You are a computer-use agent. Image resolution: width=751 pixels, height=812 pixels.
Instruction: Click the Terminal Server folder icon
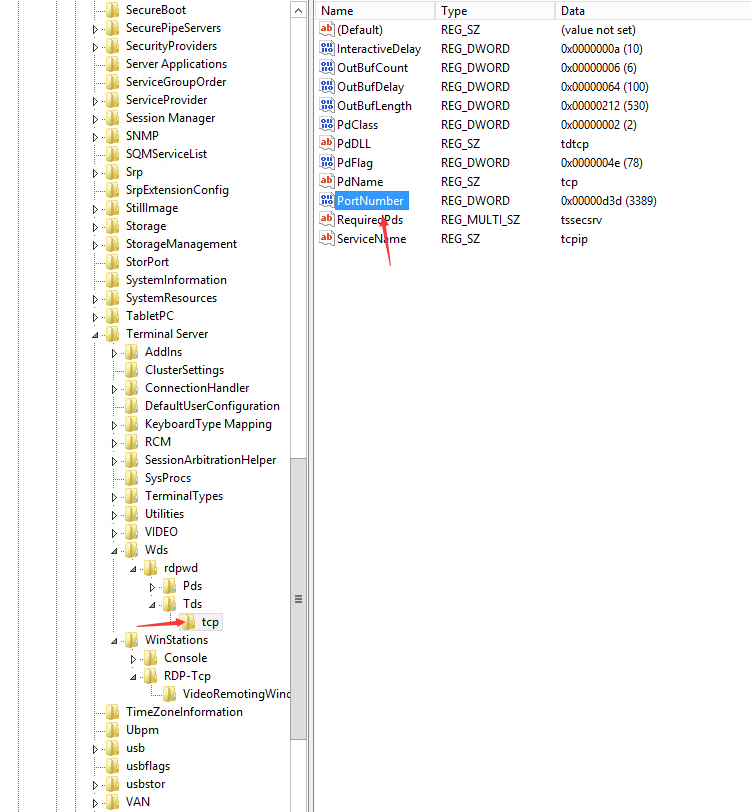point(112,334)
